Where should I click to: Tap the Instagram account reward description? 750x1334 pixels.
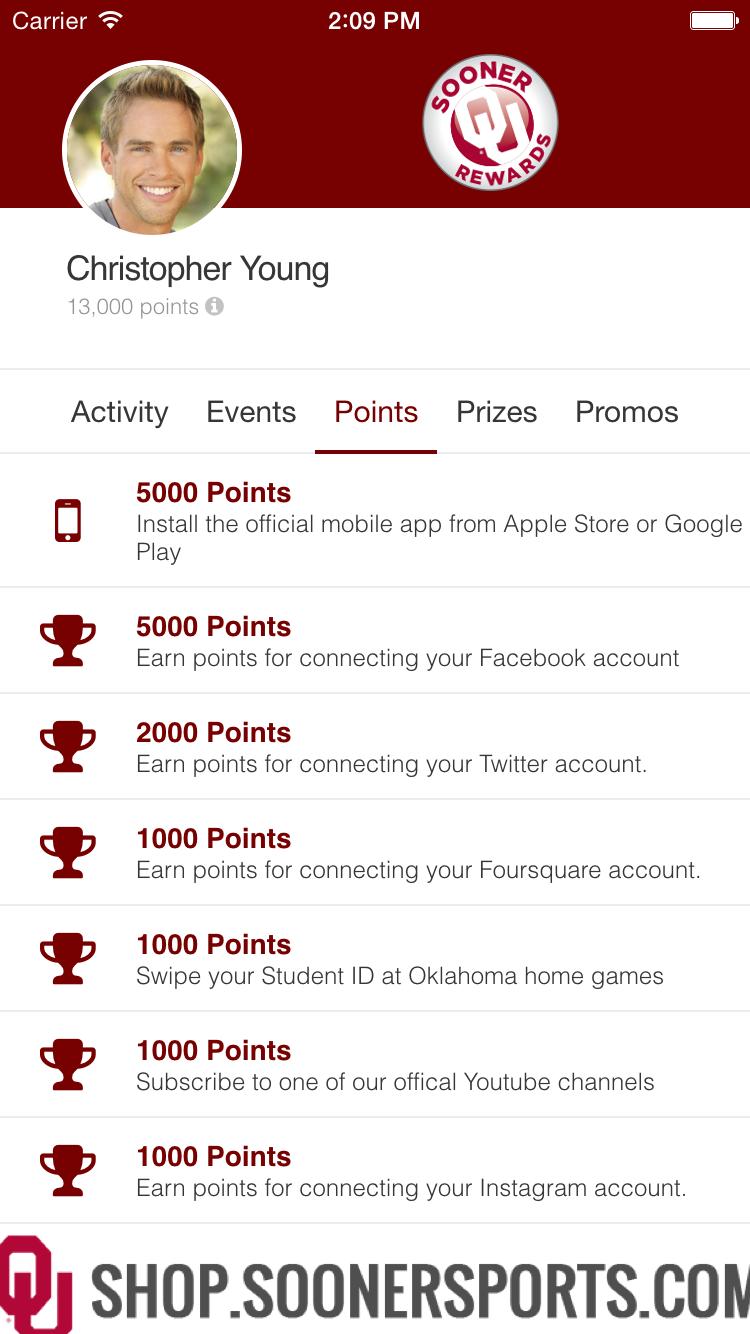pos(411,1188)
